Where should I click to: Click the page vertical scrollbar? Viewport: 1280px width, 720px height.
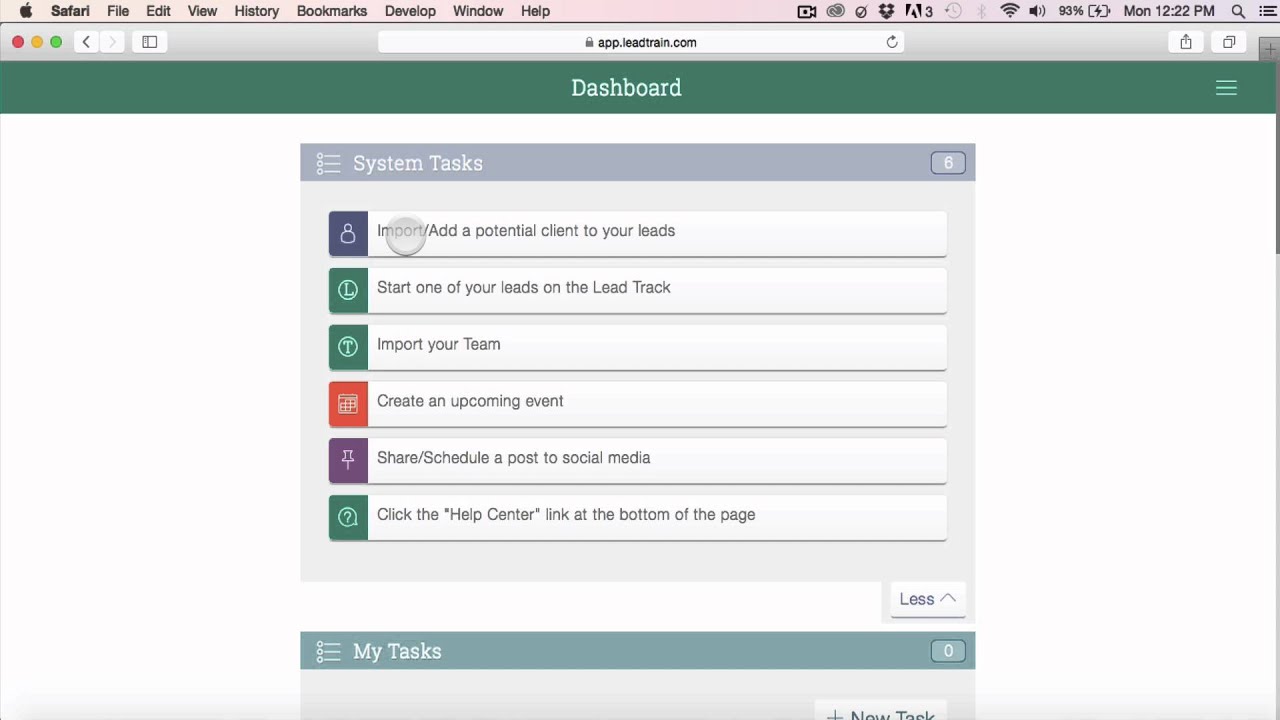click(x=1276, y=160)
